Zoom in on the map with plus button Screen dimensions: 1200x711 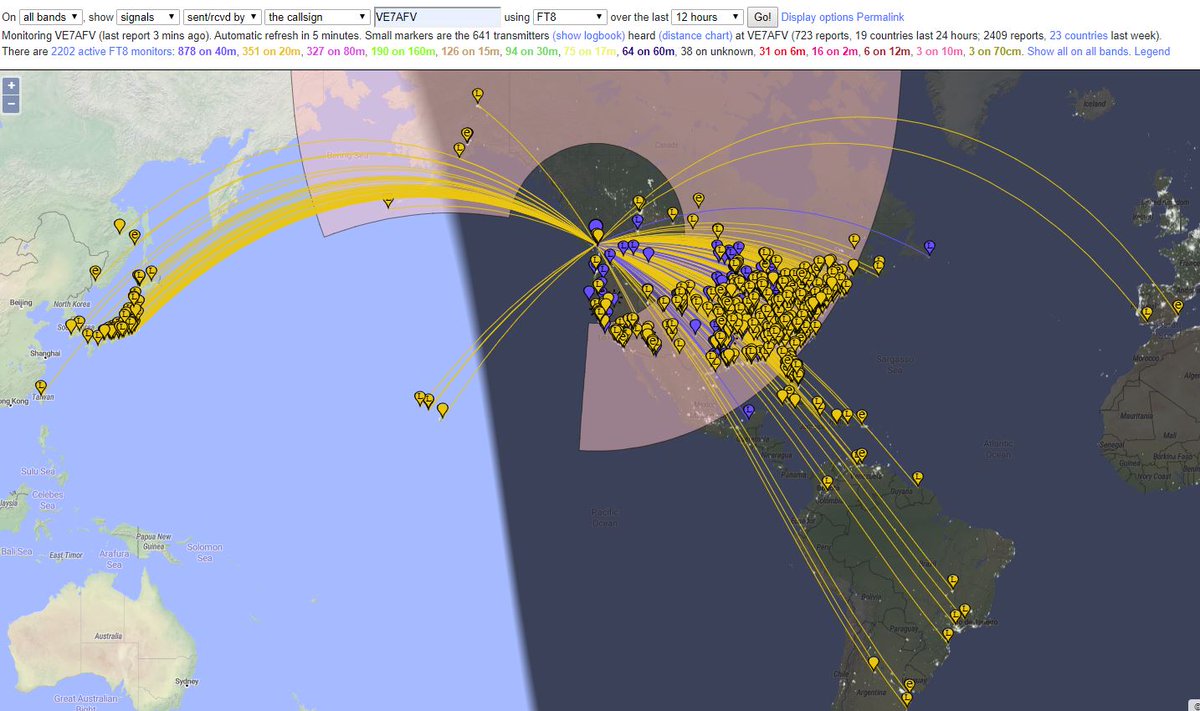(11, 87)
